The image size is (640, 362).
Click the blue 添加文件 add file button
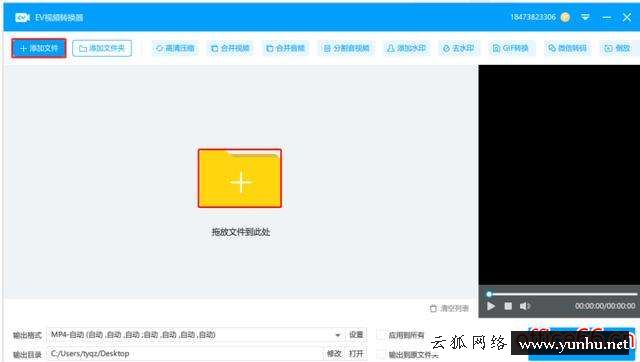tap(39, 48)
